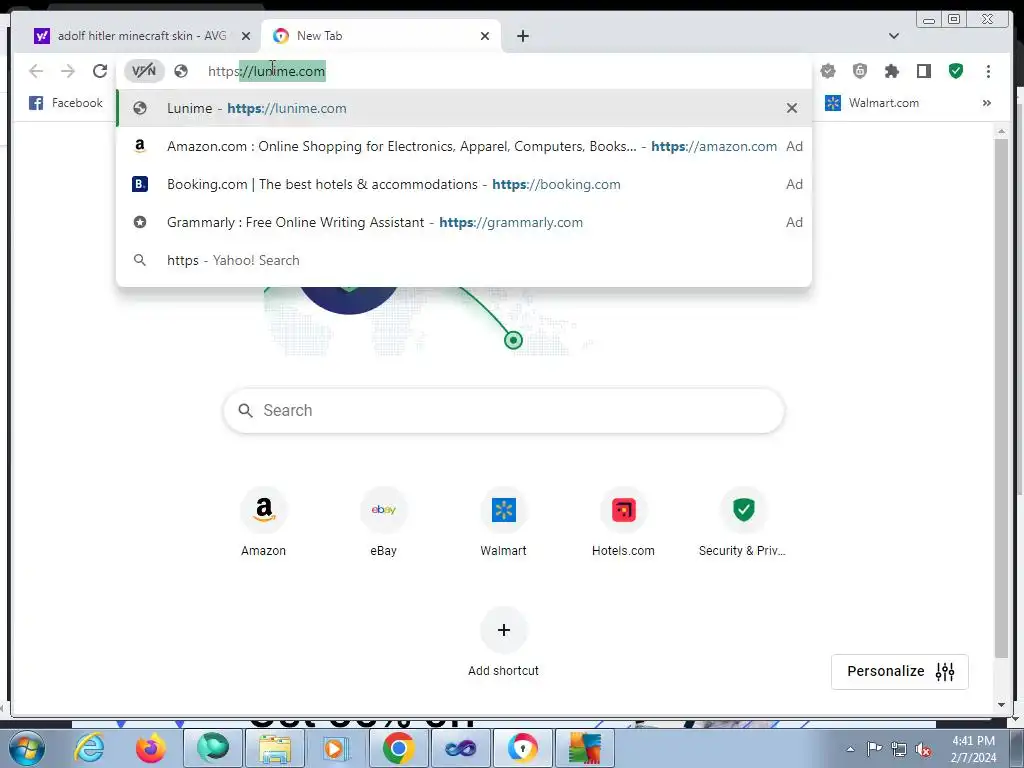Open the browser three-dot menu
Viewport: 1024px width, 768px height.
pos(988,71)
